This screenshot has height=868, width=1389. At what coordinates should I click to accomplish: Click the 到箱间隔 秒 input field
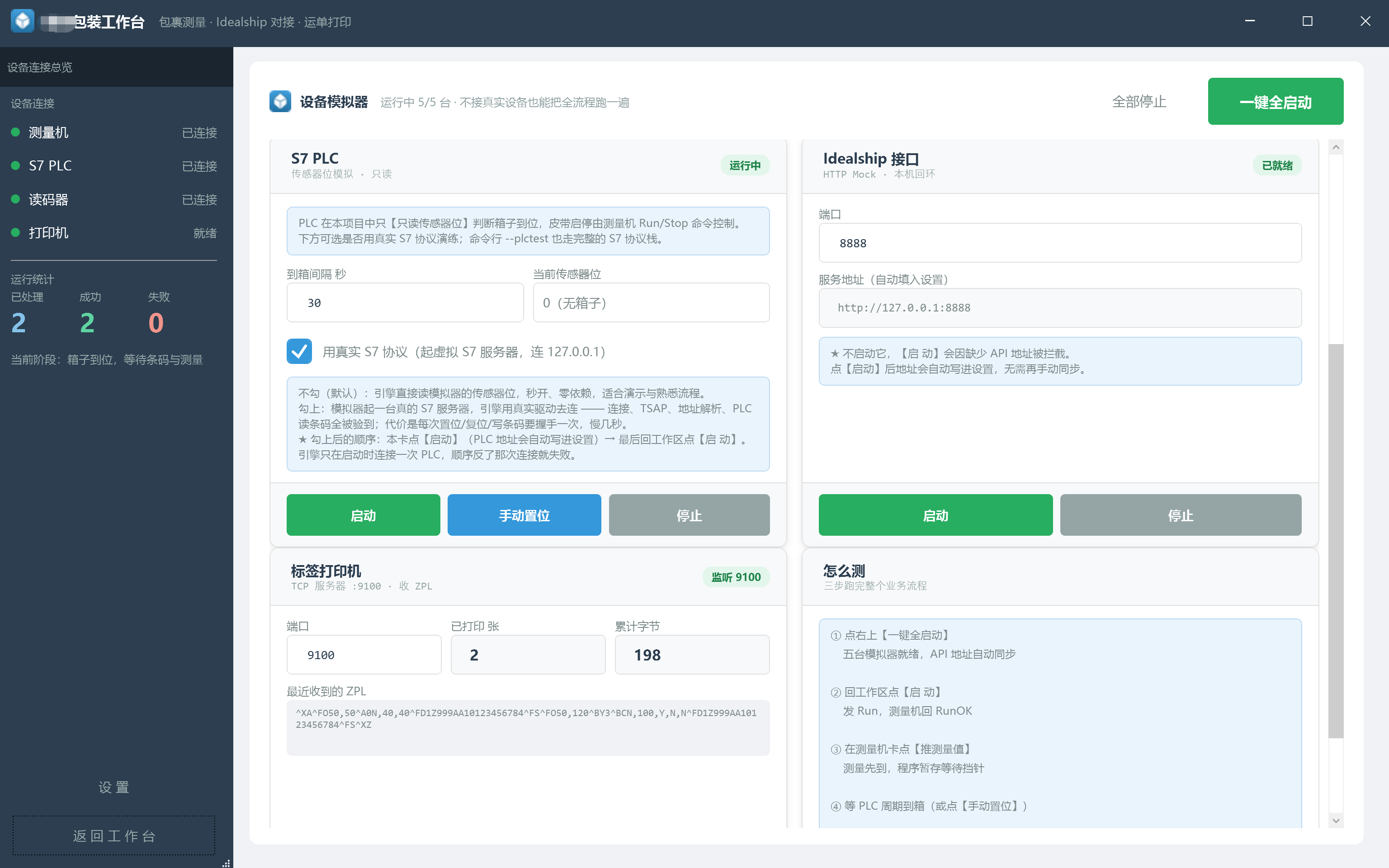(x=405, y=302)
